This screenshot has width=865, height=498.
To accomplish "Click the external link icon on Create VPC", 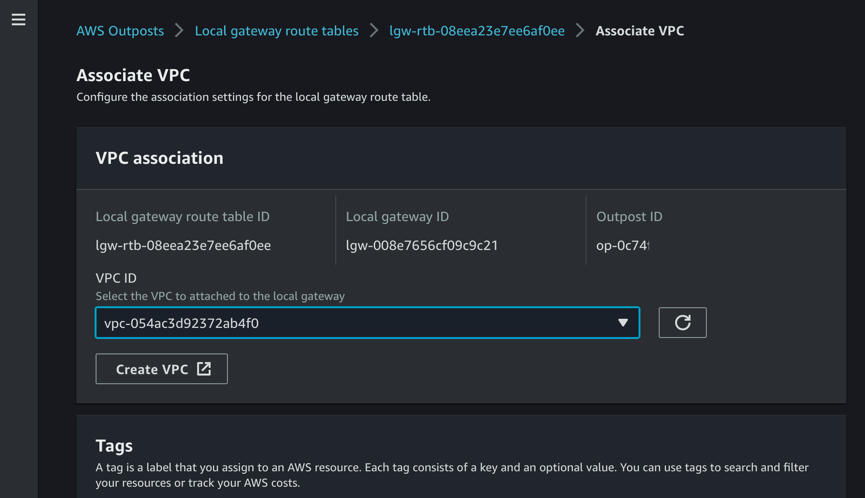I will coord(204,369).
